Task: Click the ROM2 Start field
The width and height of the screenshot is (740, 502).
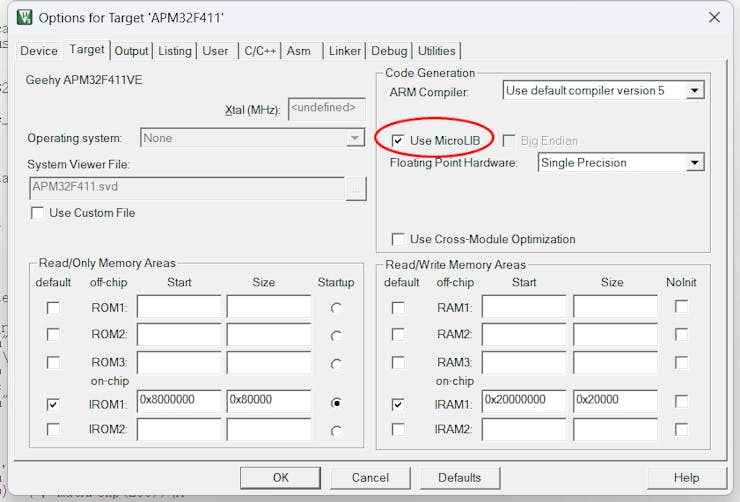Action: coord(179,335)
